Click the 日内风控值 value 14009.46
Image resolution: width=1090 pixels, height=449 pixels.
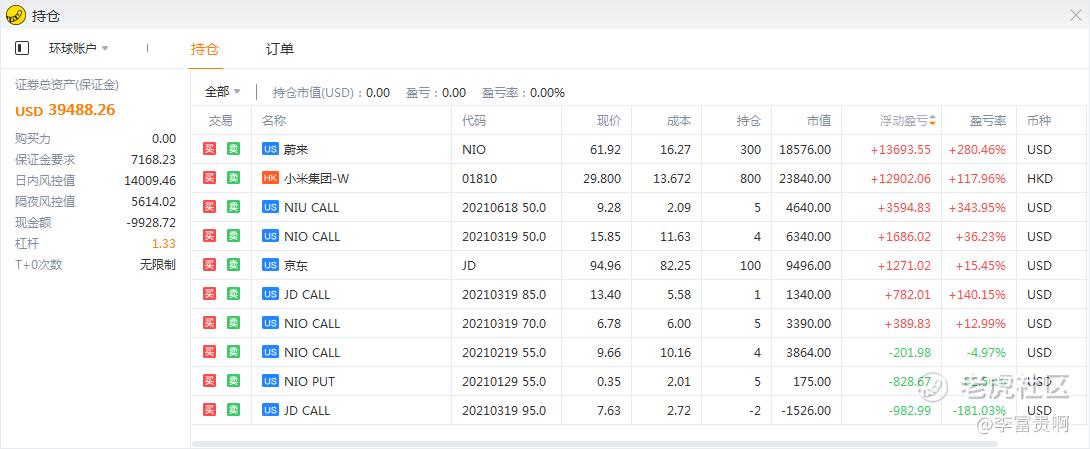[150, 181]
